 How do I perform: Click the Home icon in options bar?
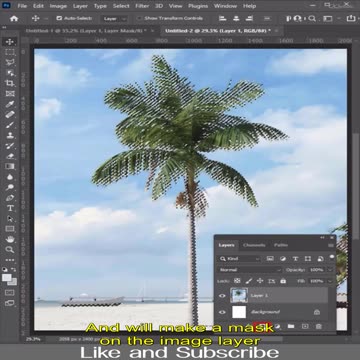(x=14, y=19)
